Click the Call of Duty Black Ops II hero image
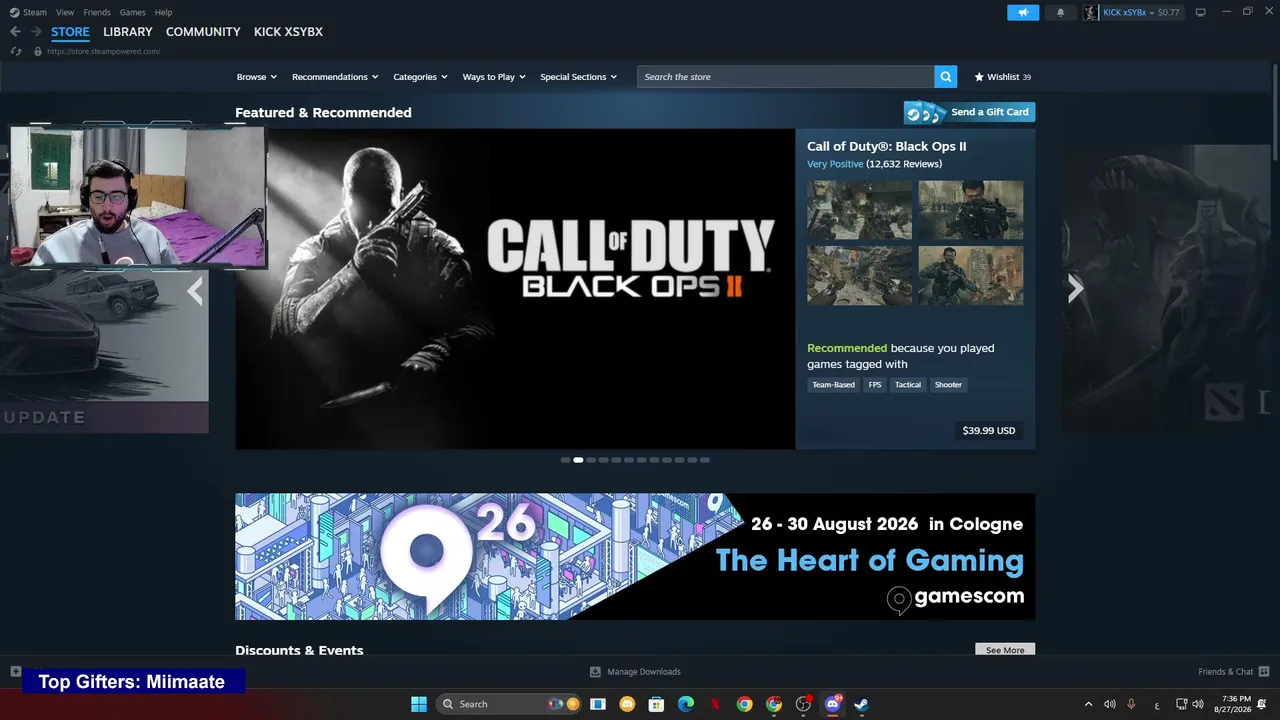The height and width of the screenshot is (720, 1280). coord(515,289)
